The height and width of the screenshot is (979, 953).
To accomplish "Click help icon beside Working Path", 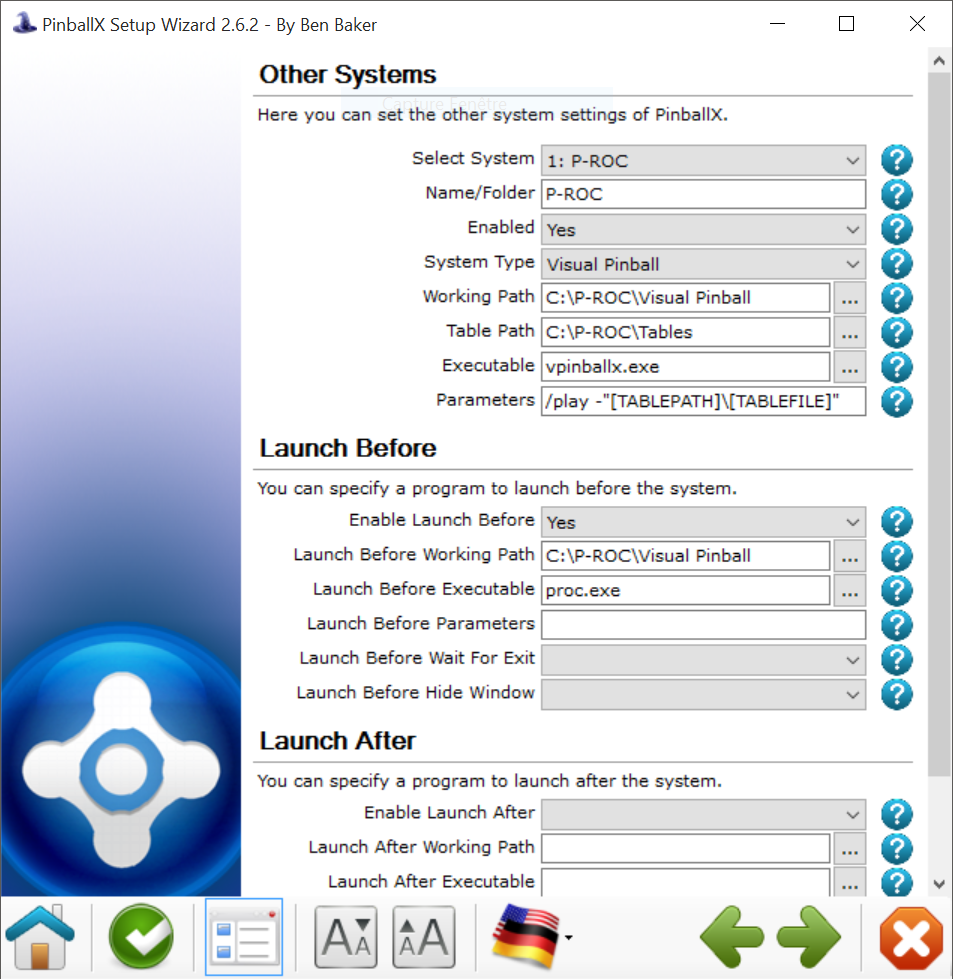I will (897, 298).
